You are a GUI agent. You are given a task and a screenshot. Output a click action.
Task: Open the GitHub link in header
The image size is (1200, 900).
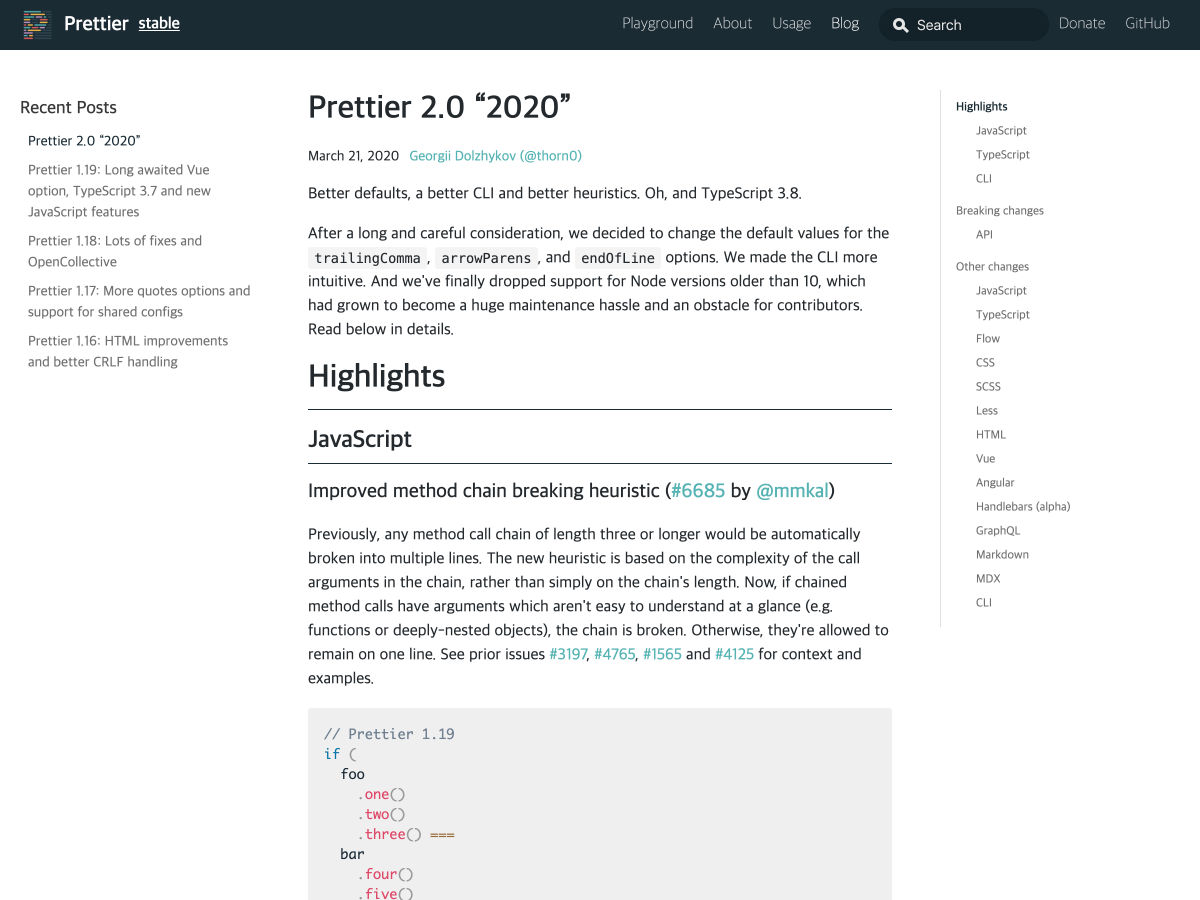[x=1146, y=23]
